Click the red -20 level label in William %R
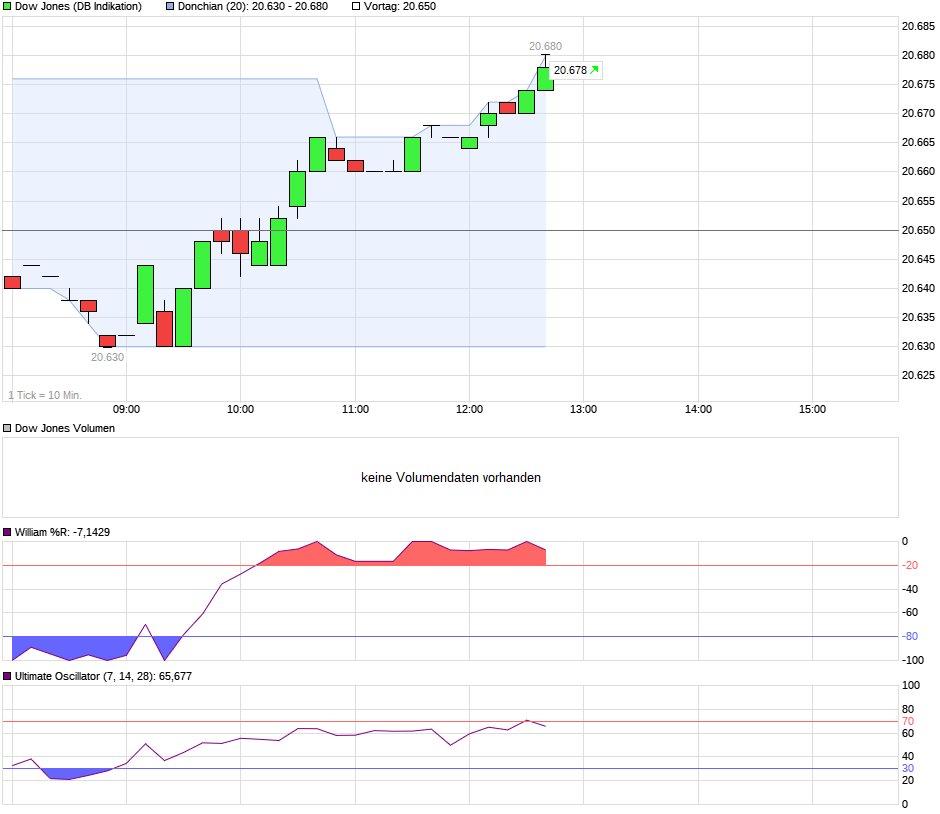This screenshot has width=940, height=814. 911,565
